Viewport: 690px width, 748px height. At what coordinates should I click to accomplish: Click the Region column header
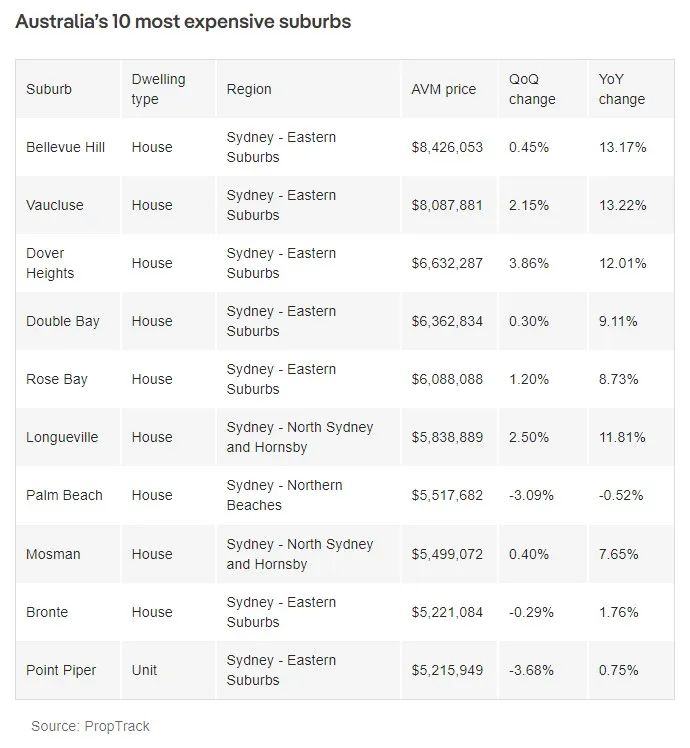pyautogui.click(x=249, y=89)
